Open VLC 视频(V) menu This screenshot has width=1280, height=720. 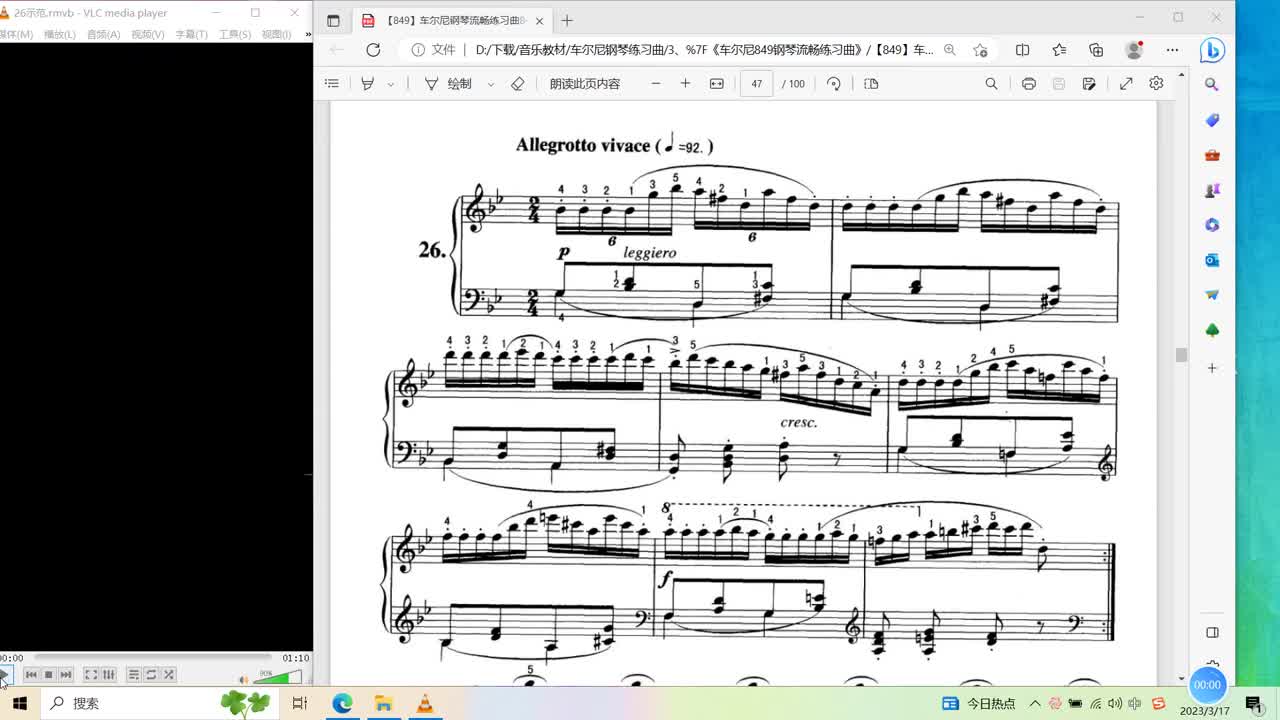click(147, 34)
